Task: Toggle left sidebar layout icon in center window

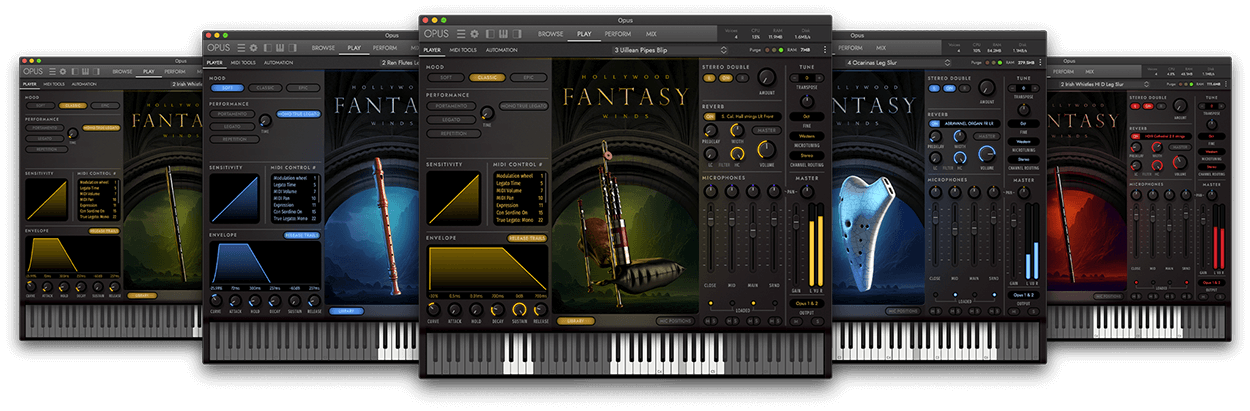Action: tap(489, 34)
